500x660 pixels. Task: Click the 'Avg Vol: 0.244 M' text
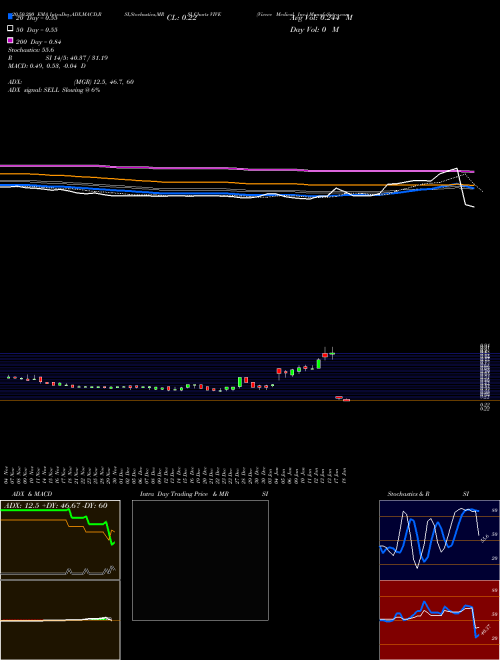click(x=321, y=18)
